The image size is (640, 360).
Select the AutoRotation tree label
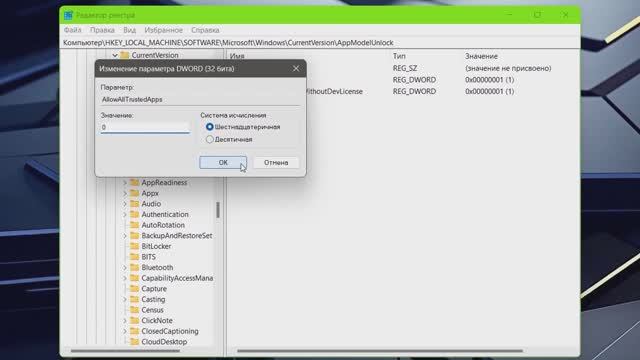(163, 225)
